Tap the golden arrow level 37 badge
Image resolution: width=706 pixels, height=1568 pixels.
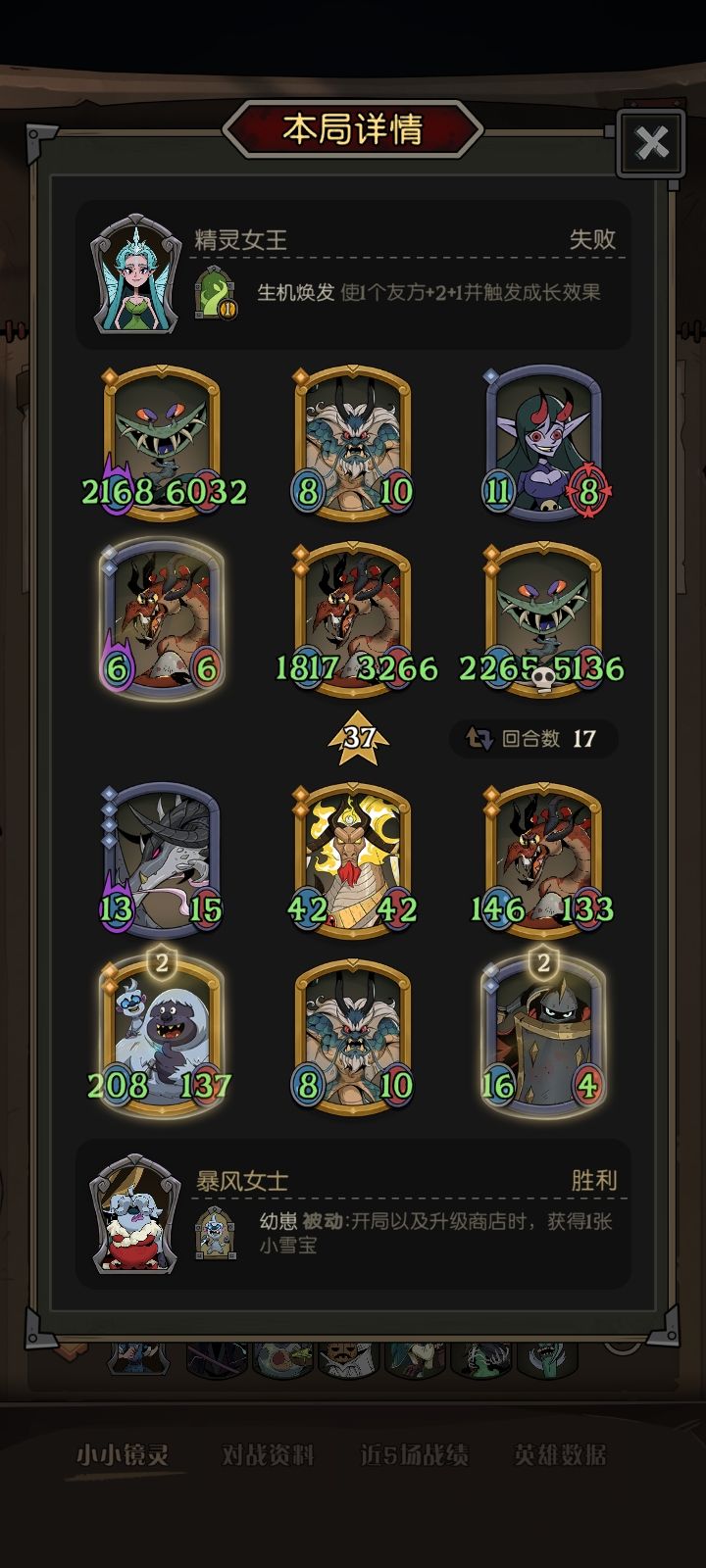[x=359, y=739]
